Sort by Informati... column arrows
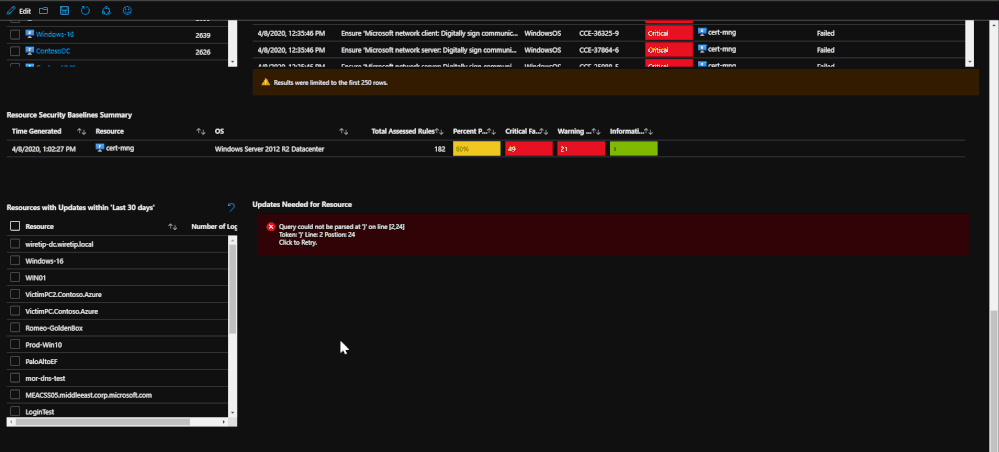Screen dimensions: 999x452 (649, 131)
